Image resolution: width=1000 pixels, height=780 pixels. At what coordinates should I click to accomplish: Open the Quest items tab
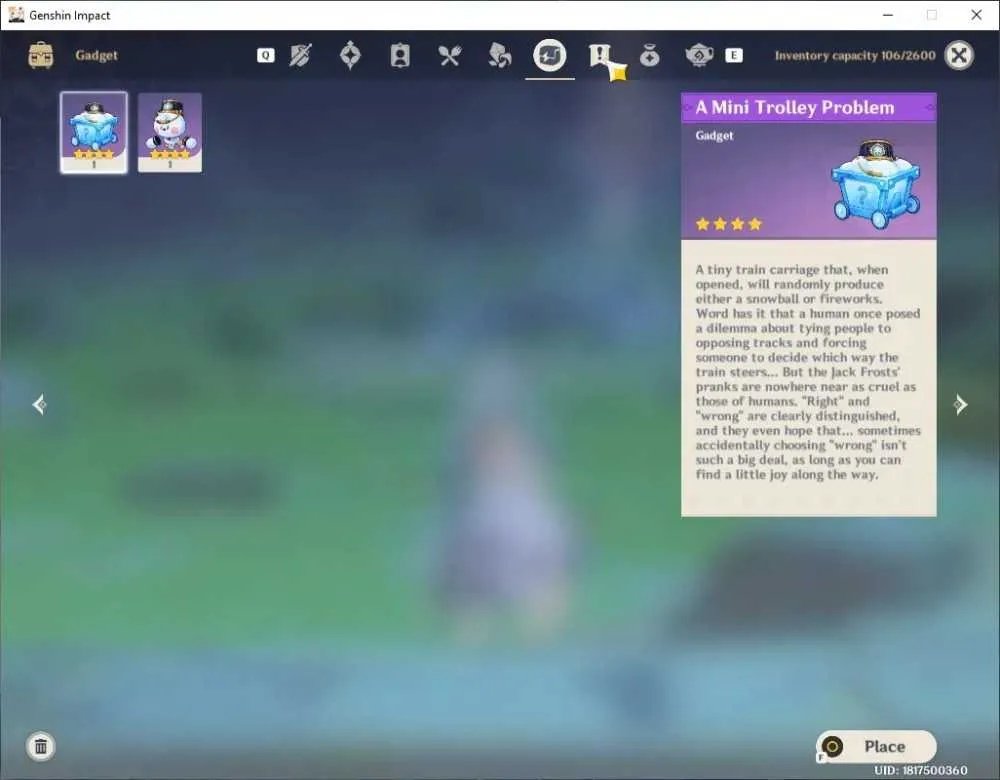599,55
